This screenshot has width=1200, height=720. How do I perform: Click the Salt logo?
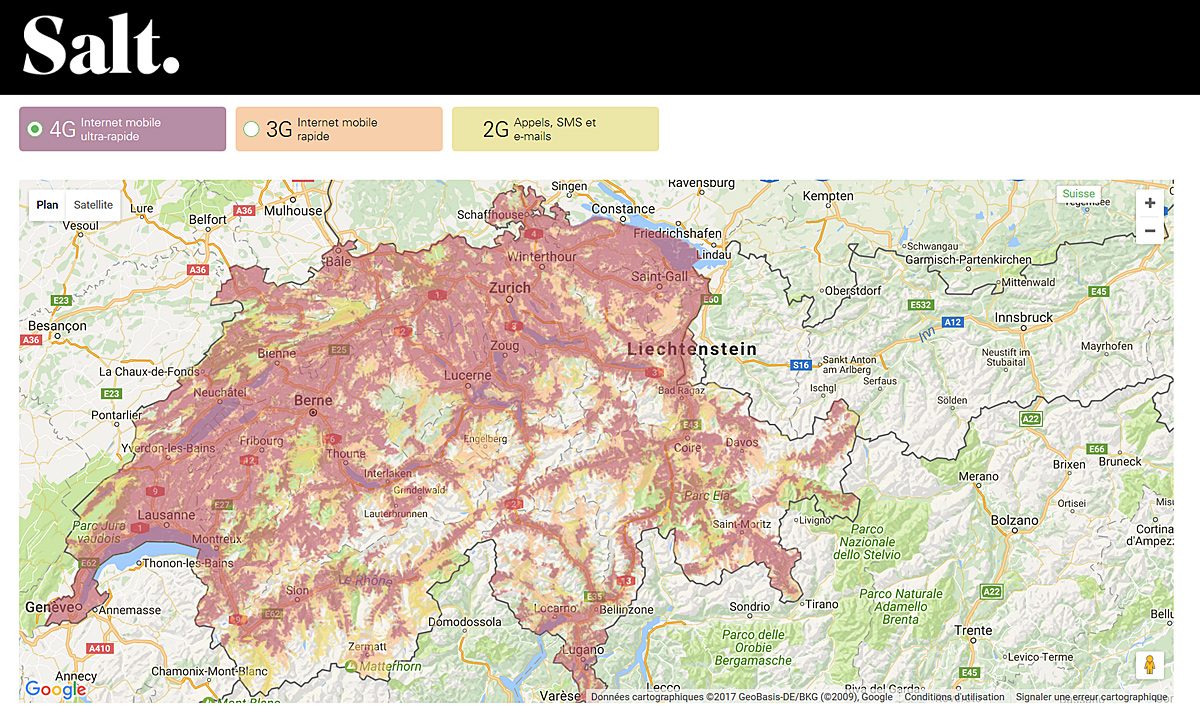point(101,46)
